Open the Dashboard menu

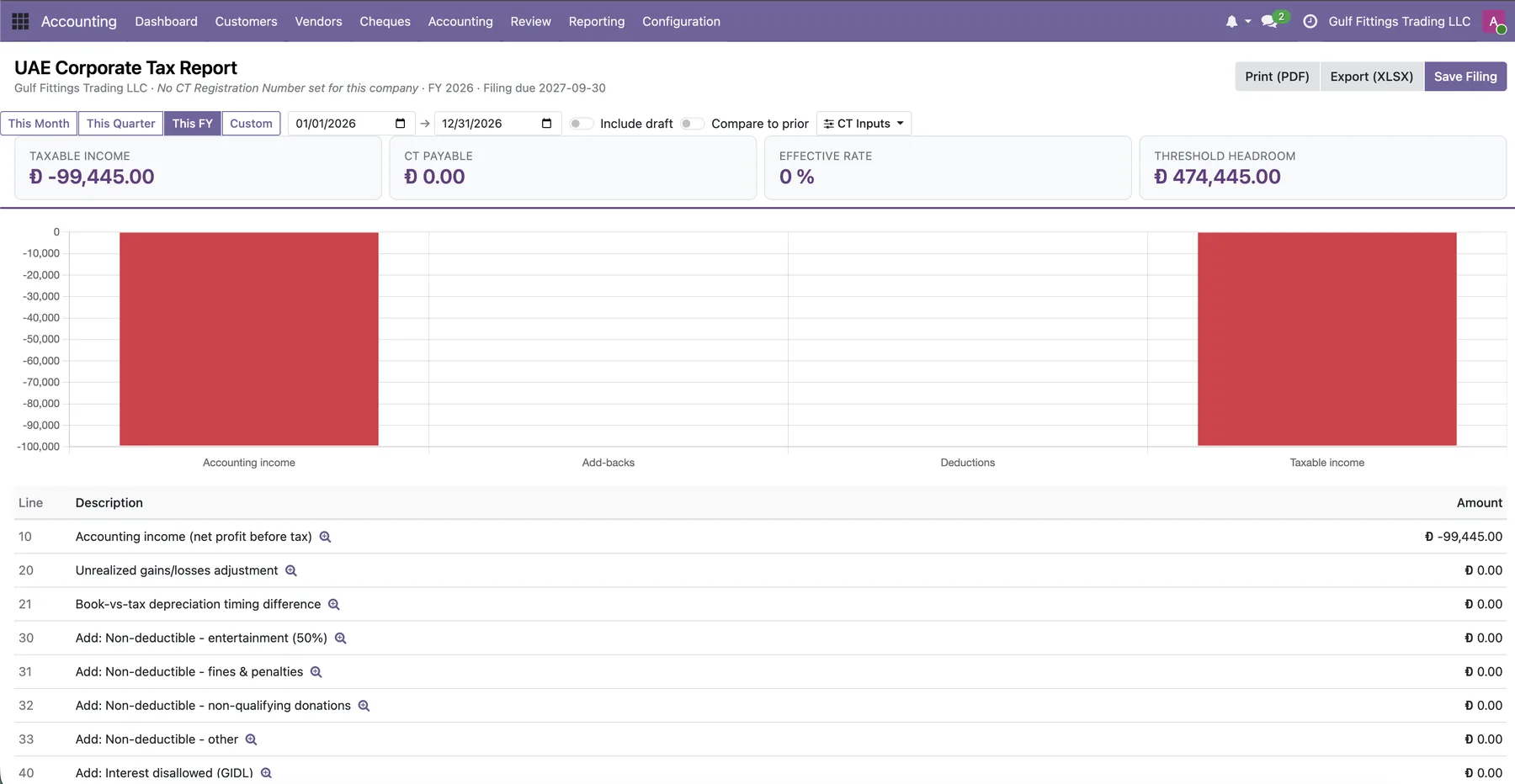(x=166, y=21)
